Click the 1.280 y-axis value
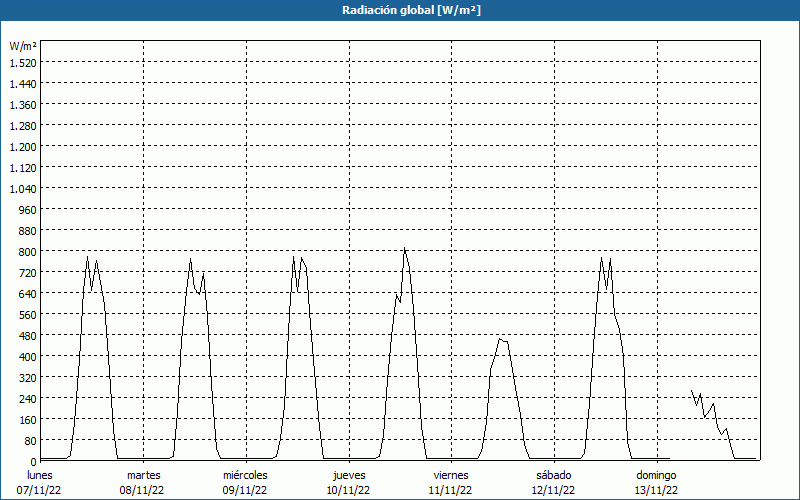Screen dimensions: 800x500 pos(23,126)
